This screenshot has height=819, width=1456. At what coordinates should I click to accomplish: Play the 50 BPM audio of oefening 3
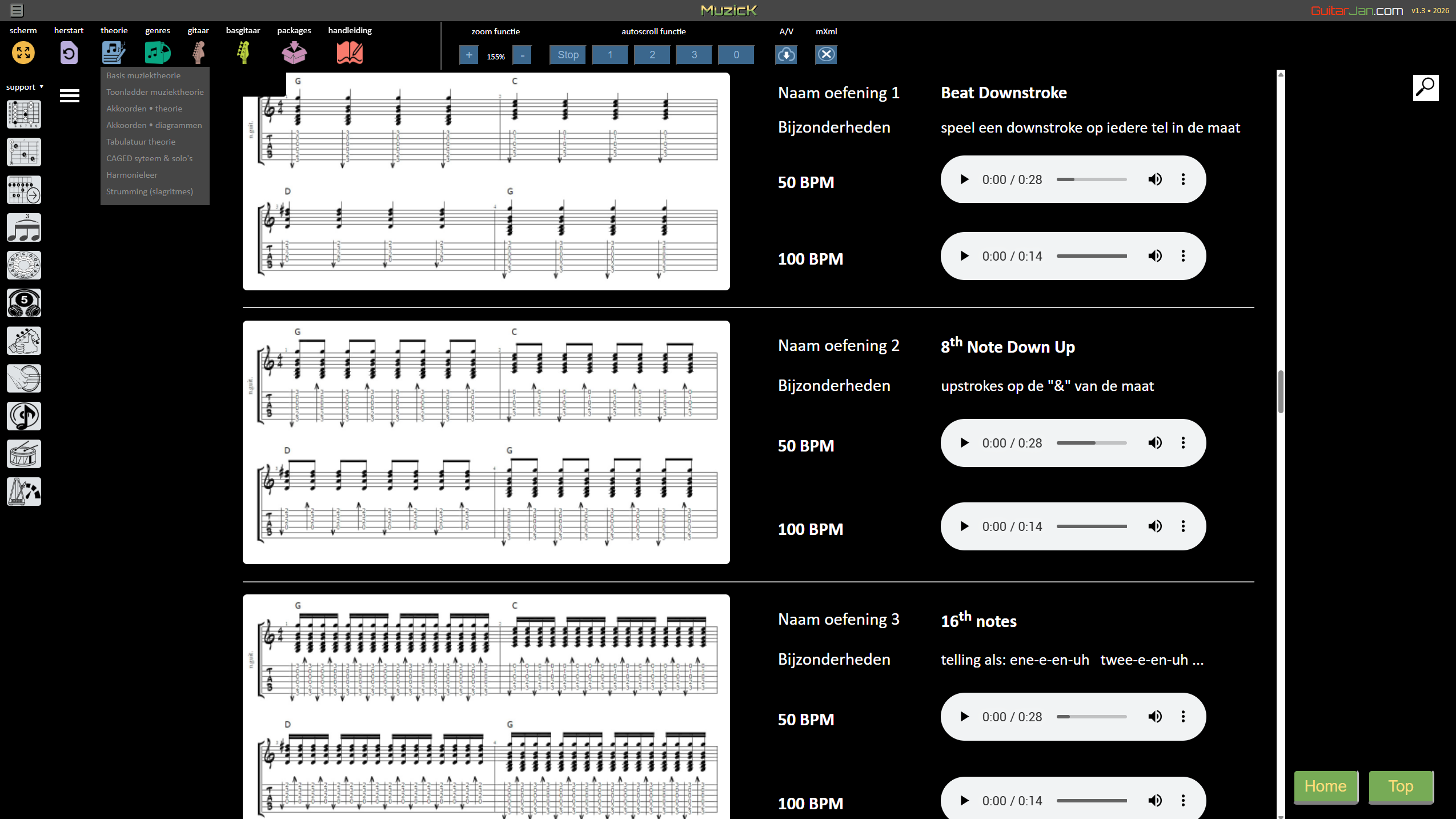[x=965, y=717]
